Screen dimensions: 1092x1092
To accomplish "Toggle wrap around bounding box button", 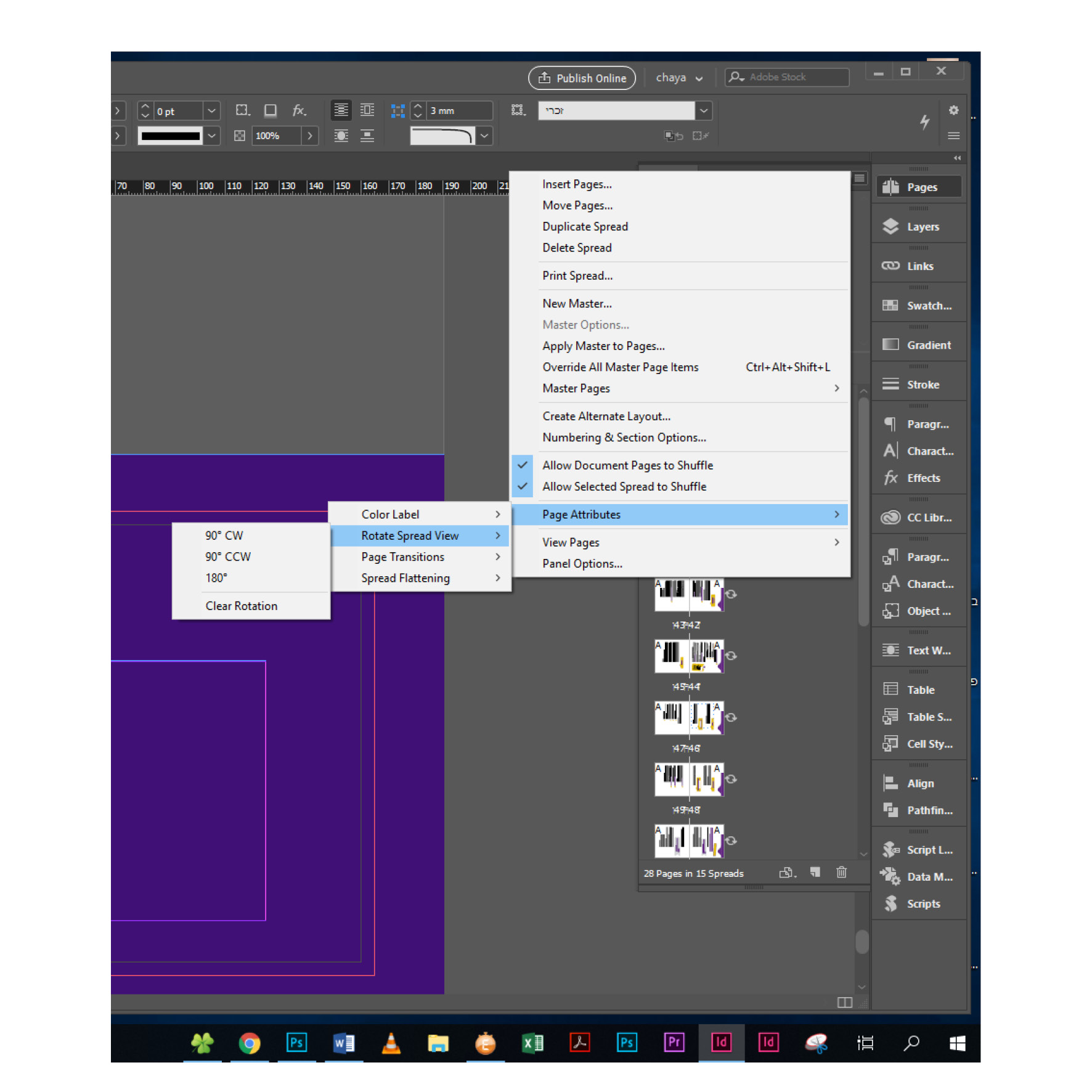I will tap(367, 111).
